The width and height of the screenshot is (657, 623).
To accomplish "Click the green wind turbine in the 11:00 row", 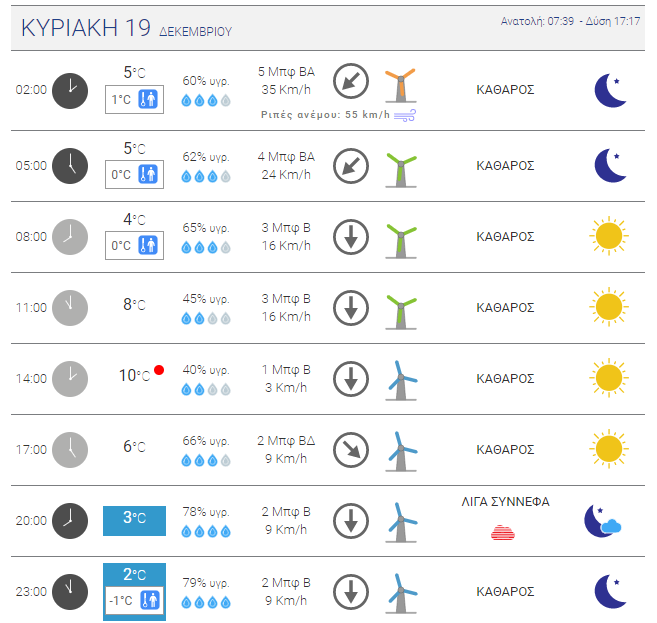I will pyautogui.click(x=401, y=311).
